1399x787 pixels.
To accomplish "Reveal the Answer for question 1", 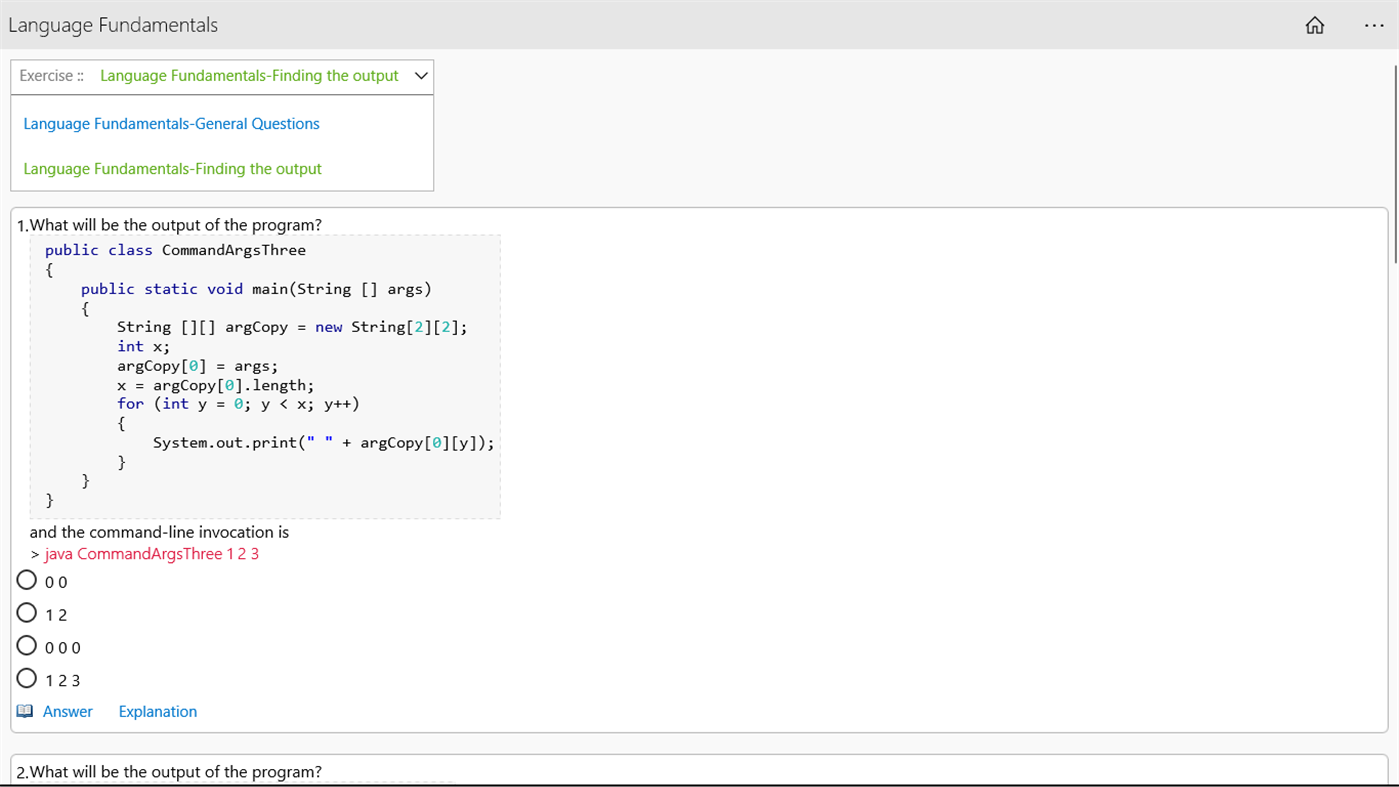I will click(x=67, y=712).
